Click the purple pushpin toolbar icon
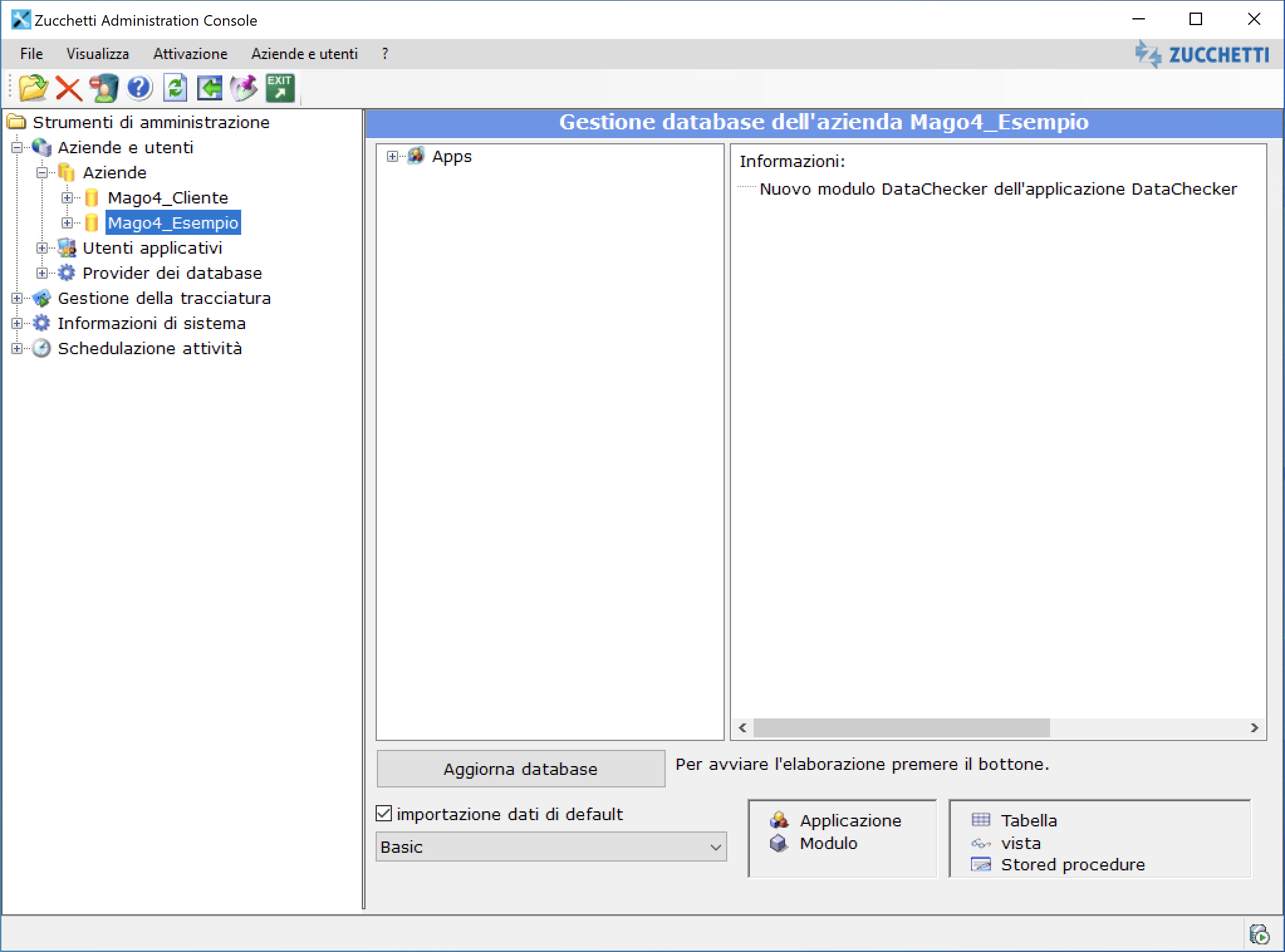Image resolution: width=1285 pixels, height=952 pixels. tap(244, 88)
